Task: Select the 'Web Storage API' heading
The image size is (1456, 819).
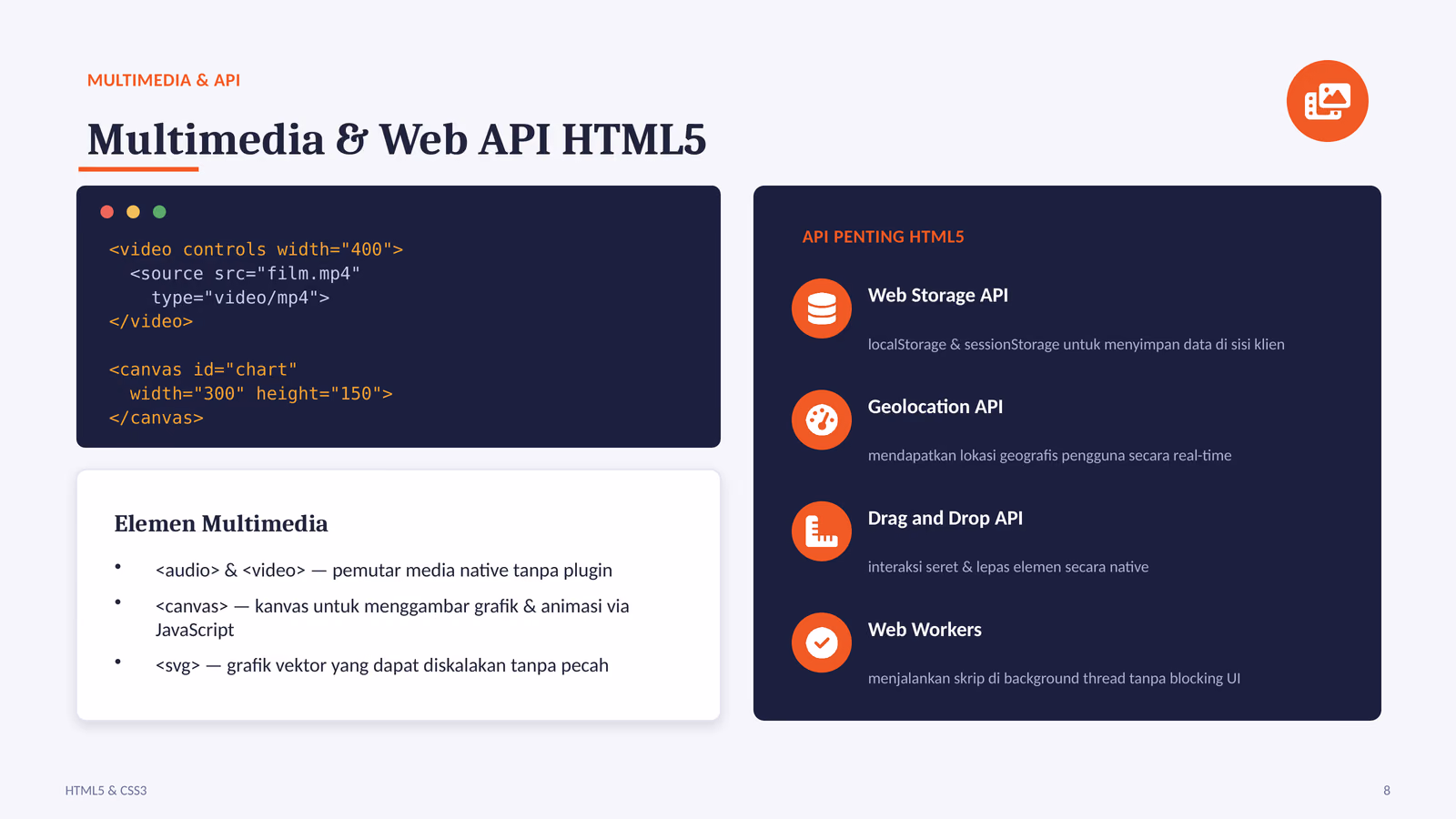Action: click(x=938, y=296)
